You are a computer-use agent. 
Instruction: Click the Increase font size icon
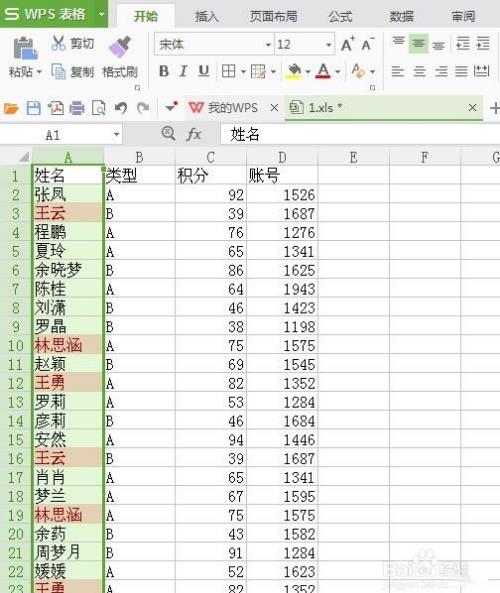click(x=348, y=44)
